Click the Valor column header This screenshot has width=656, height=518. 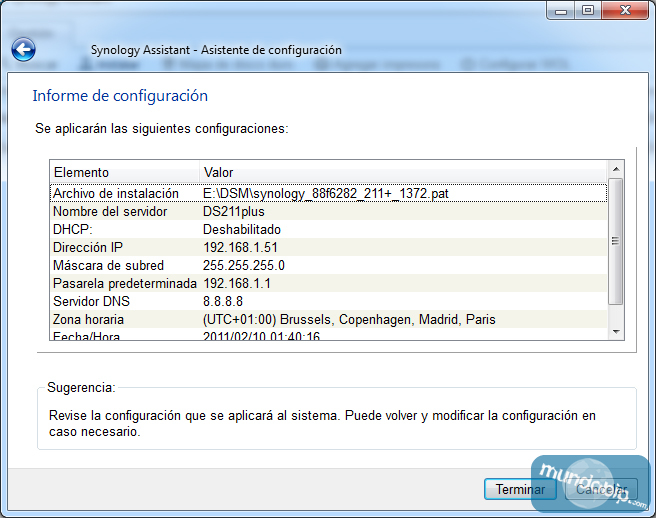point(402,172)
